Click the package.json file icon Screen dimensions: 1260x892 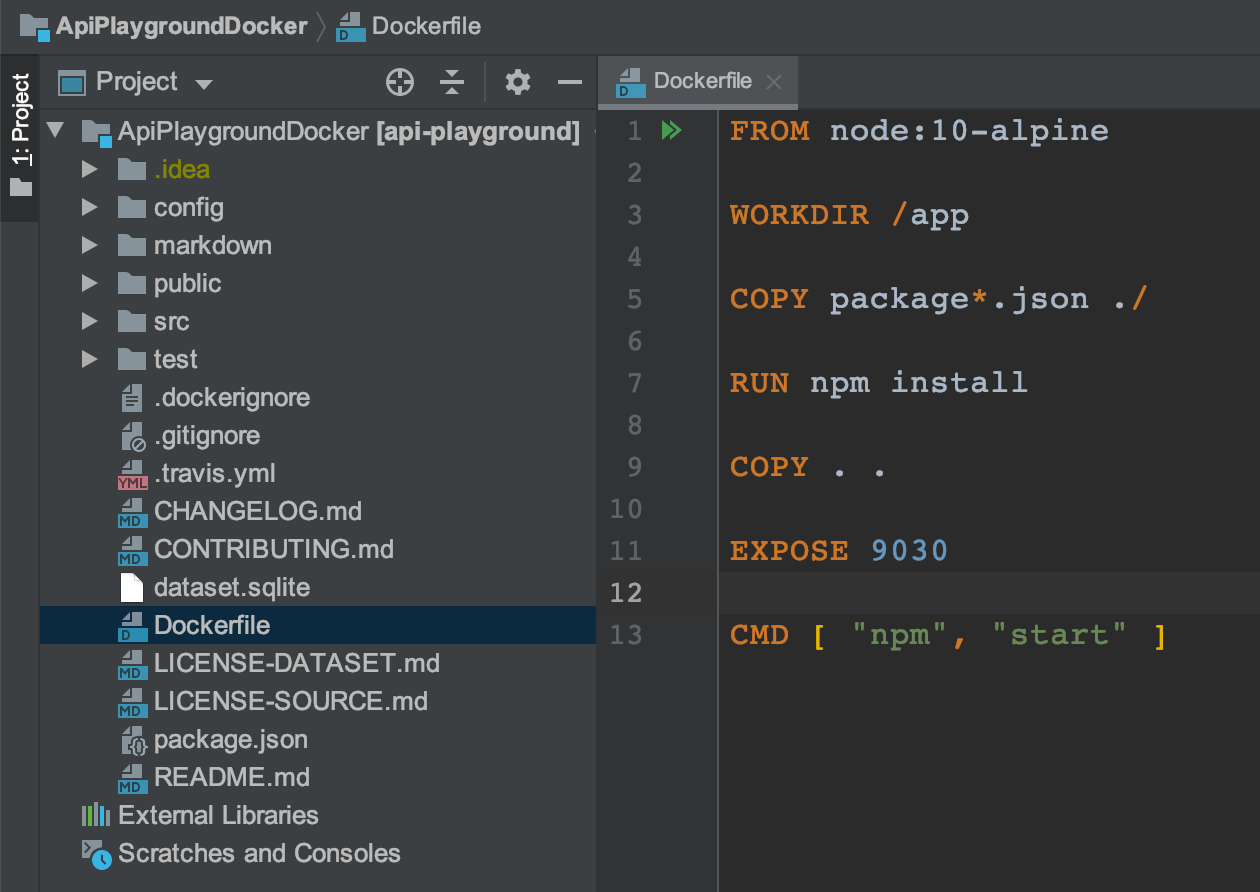click(x=132, y=741)
